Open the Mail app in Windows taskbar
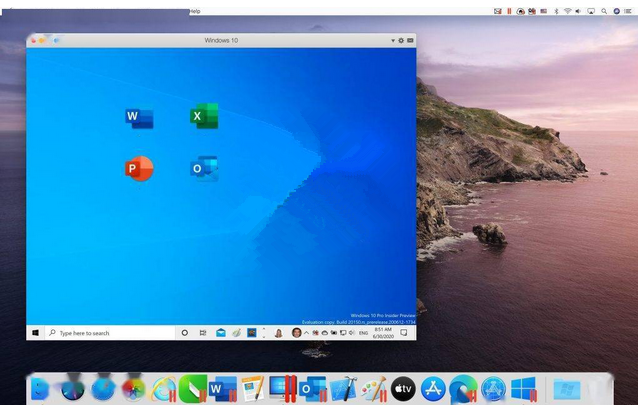Image resolution: width=638 pixels, height=405 pixels. pyautogui.click(x=220, y=332)
